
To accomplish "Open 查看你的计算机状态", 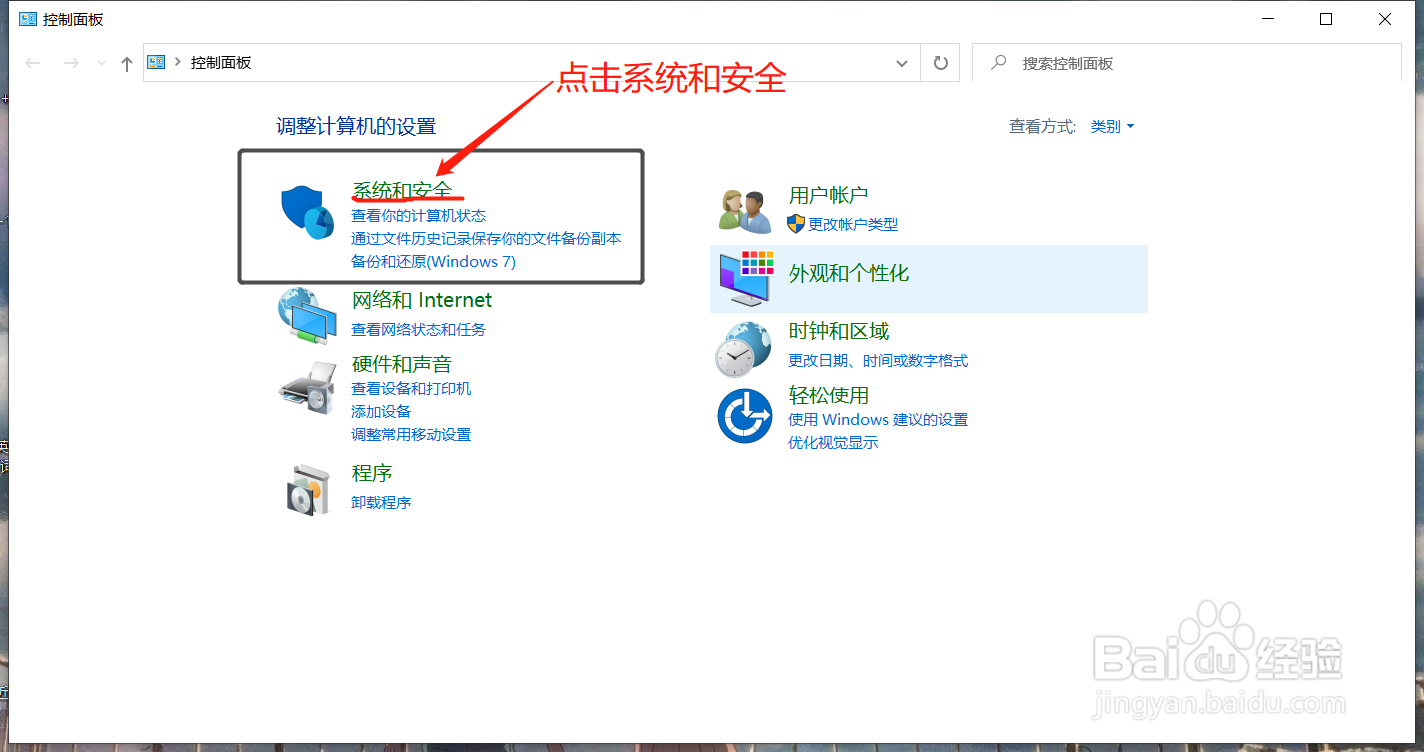I will [x=418, y=215].
